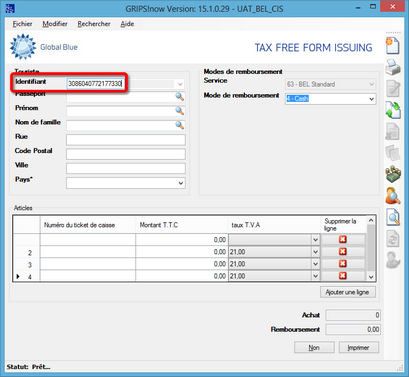Click into the Nom de famille field
This screenshot has width=409, height=377.
[121, 125]
